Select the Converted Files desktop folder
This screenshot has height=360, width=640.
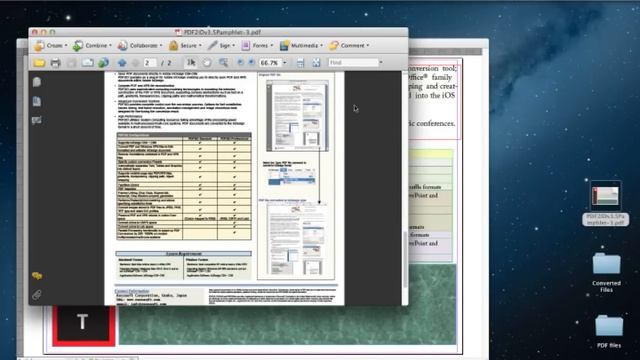[606, 272]
